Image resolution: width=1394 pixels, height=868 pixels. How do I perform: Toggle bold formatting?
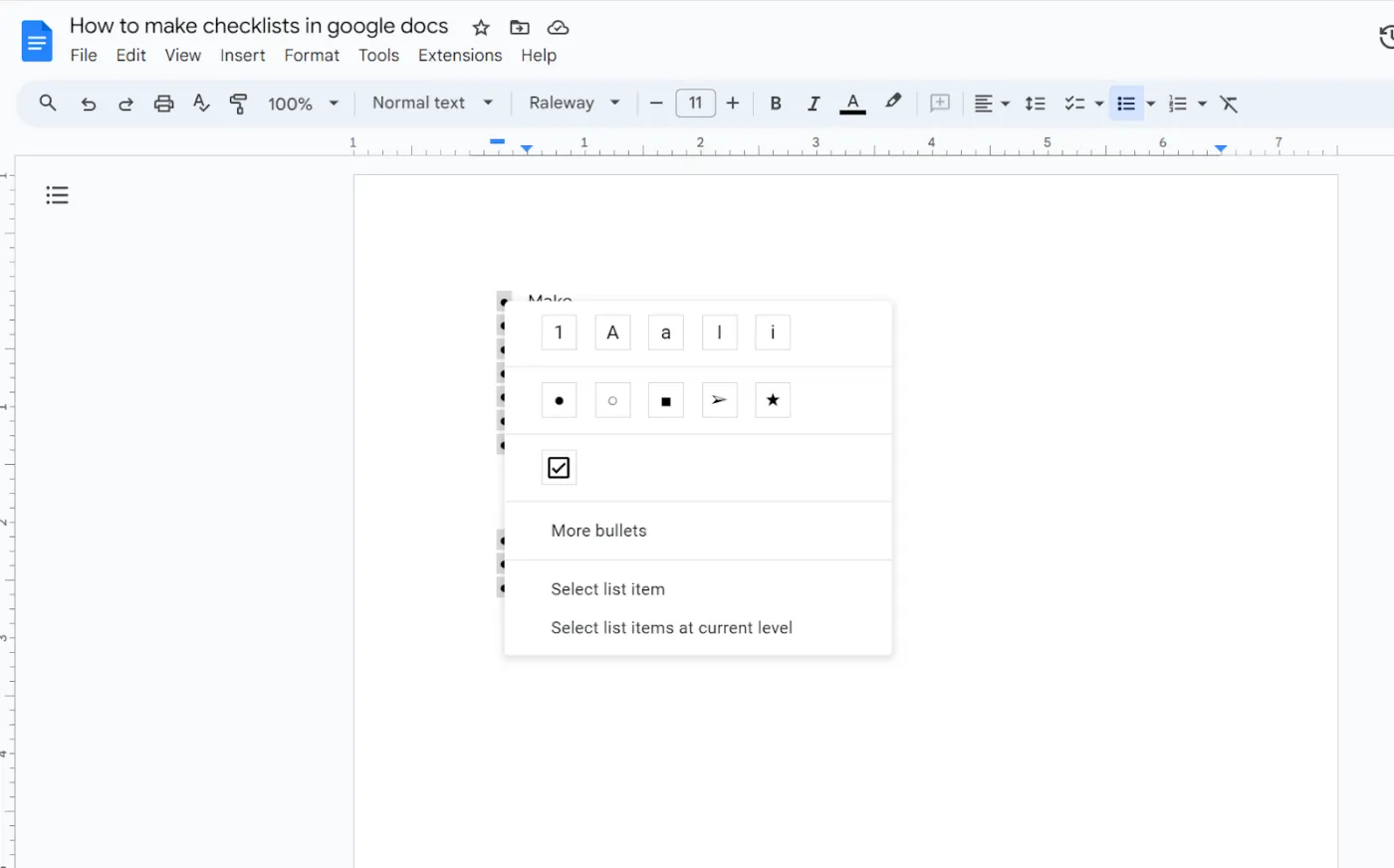tap(776, 103)
